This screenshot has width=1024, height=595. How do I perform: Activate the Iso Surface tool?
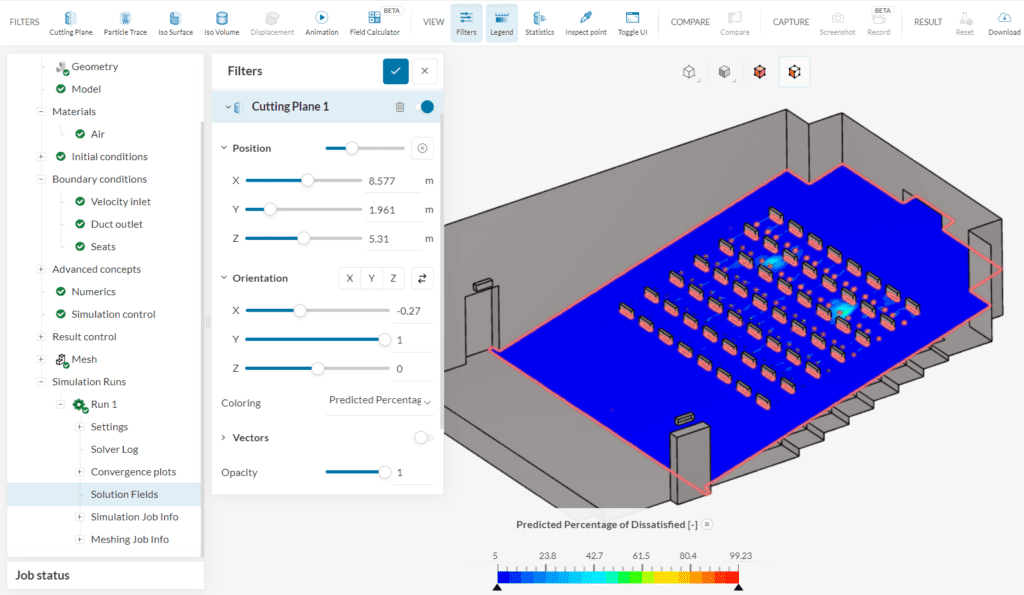tap(175, 20)
